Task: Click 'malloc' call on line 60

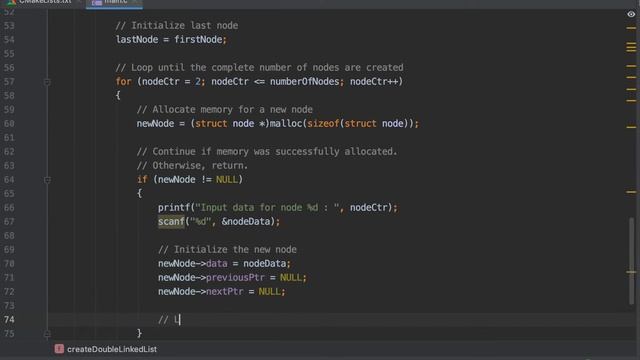Action: (286, 124)
